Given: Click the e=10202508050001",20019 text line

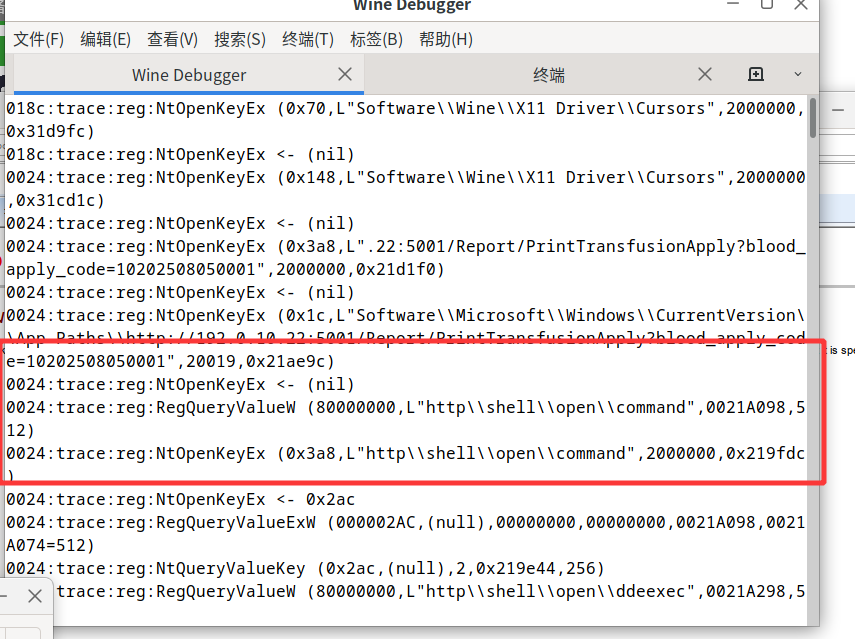Looking at the screenshot, I should pyautogui.click(x=170, y=361).
